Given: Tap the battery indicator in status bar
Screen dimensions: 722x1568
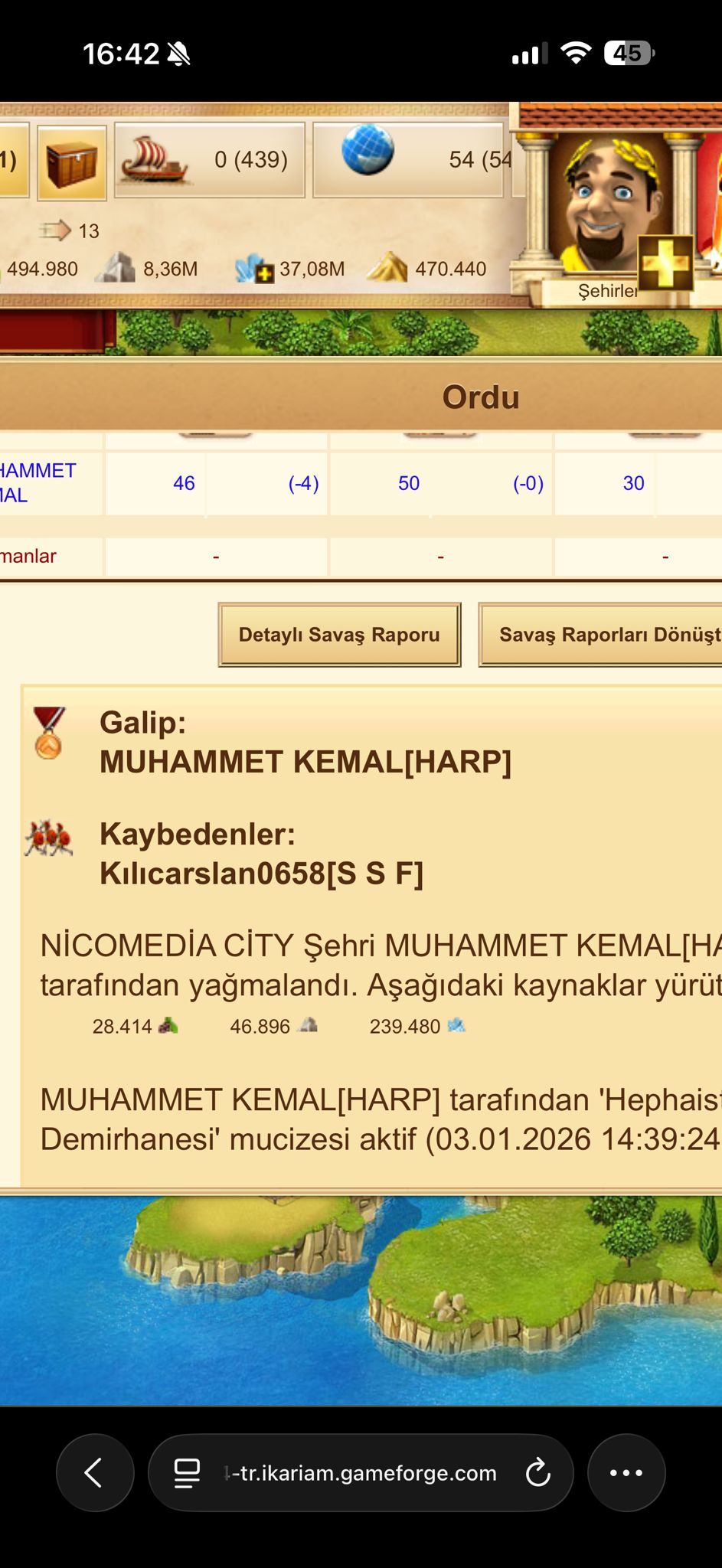Looking at the screenshot, I should click(x=629, y=53).
